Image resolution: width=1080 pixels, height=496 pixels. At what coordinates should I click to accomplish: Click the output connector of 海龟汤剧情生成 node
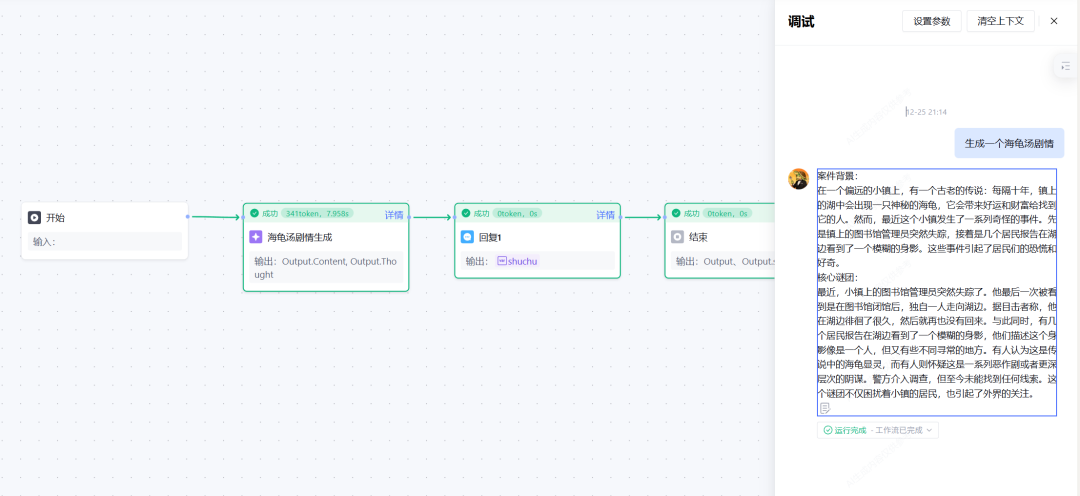(x=409, y=217)
